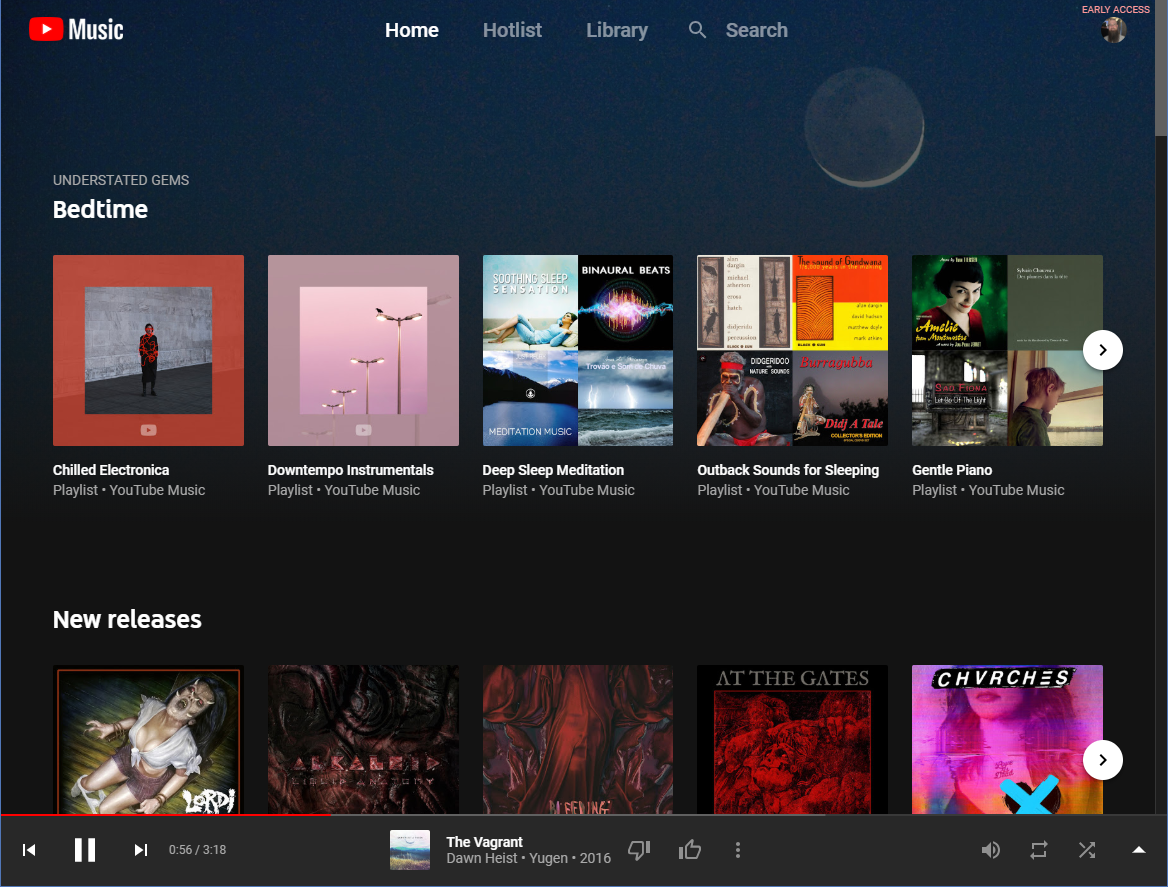Click the EARLY ACCESS label

tap(1115, 10)
